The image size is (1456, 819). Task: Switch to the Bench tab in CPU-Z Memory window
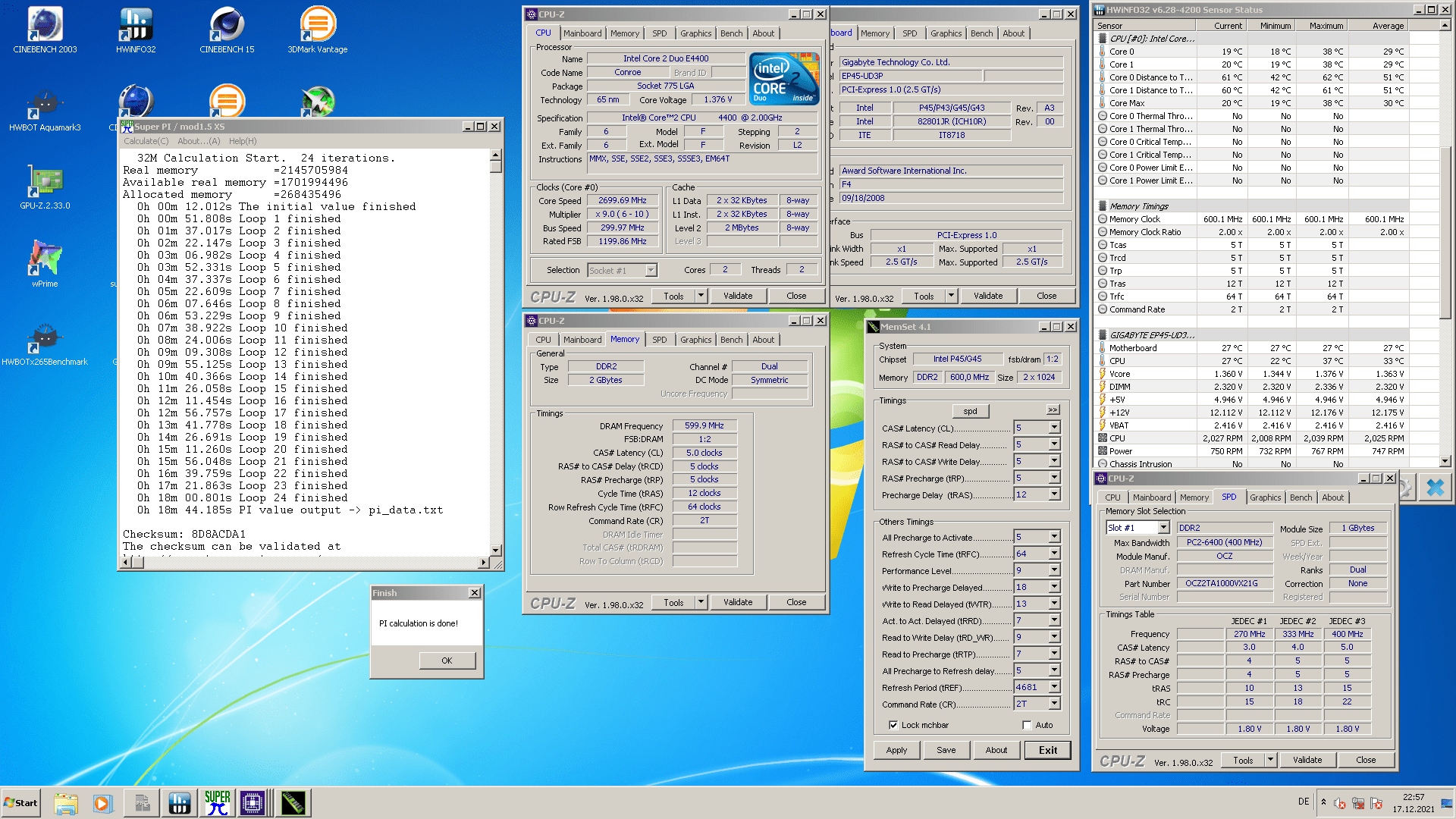pos(731,340)
